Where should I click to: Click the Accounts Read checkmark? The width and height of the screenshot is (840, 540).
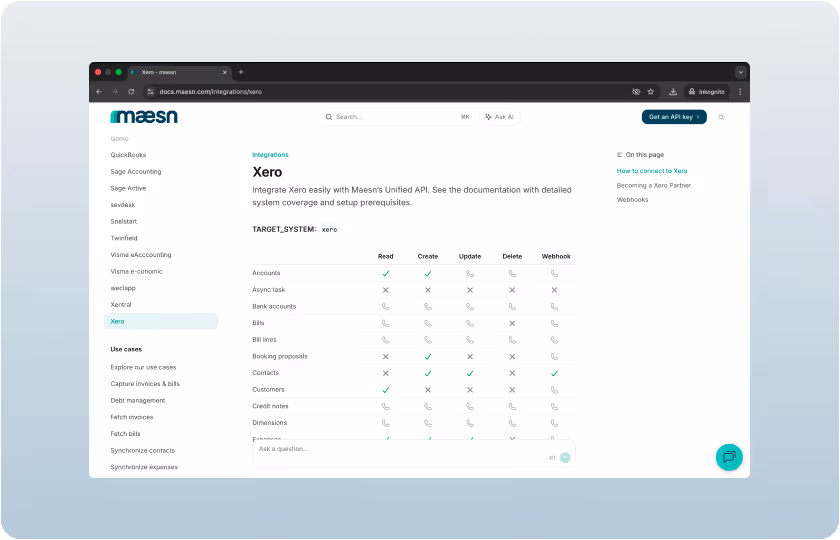pos(386,273)
